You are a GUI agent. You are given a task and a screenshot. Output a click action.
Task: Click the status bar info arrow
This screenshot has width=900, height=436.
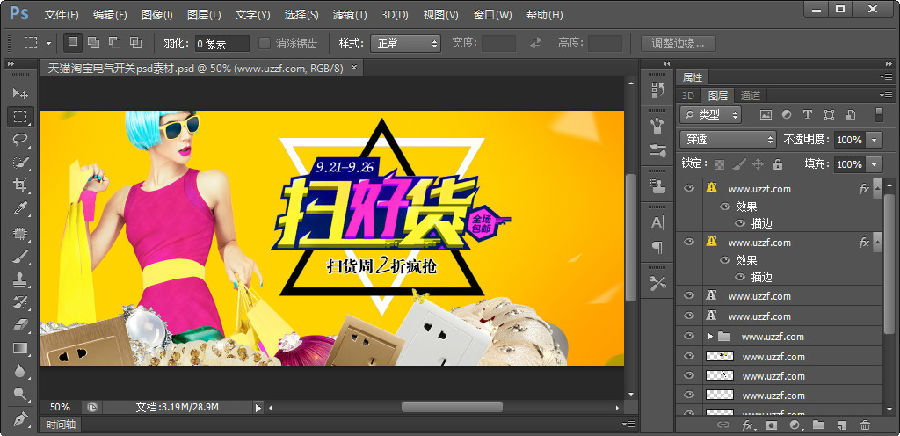click(258, 407)
